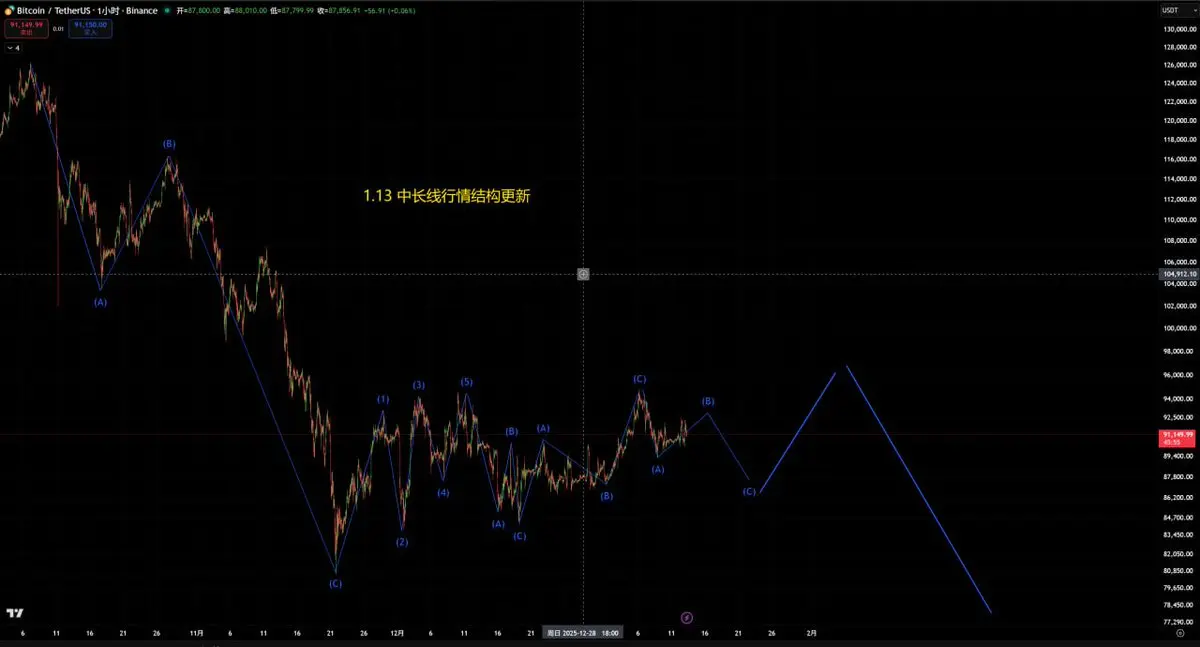Click the TradingView logo
Viewport: 1200px width, 647px height.
tap(15, 613)
